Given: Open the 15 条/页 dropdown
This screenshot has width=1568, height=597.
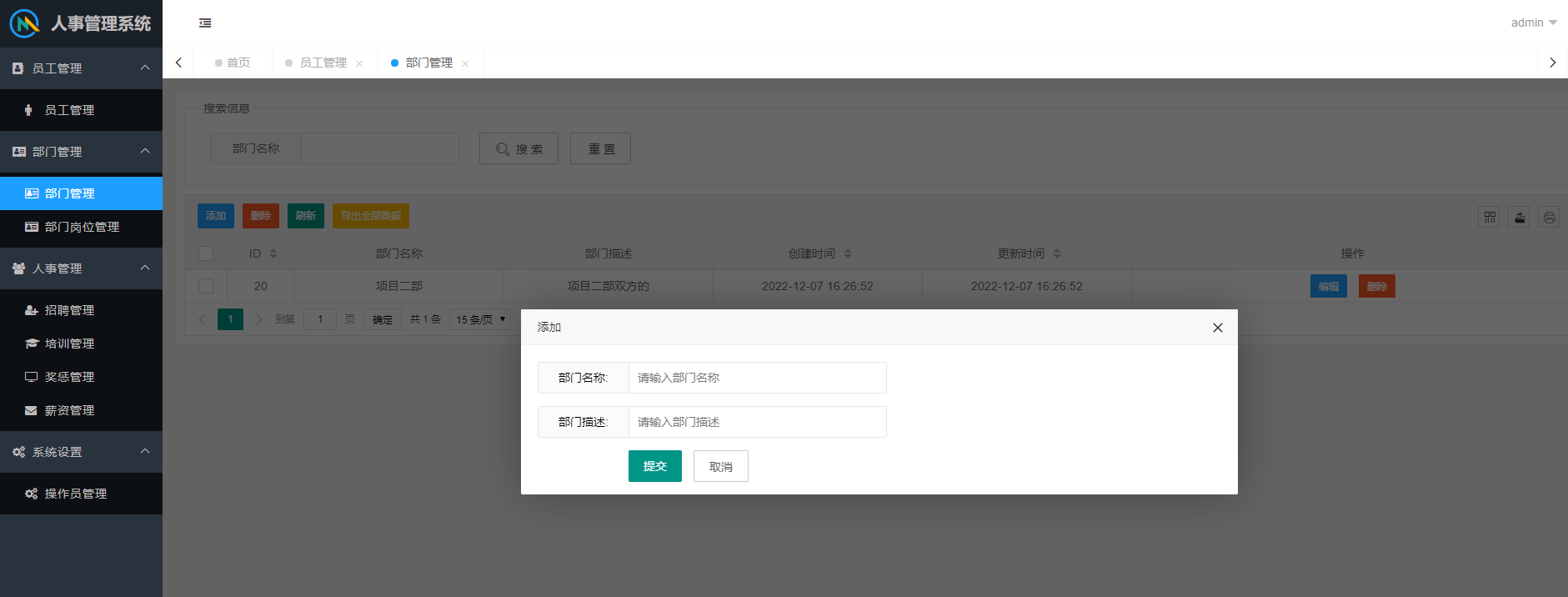Looking at the screenshot, I should tap(480, 319).
